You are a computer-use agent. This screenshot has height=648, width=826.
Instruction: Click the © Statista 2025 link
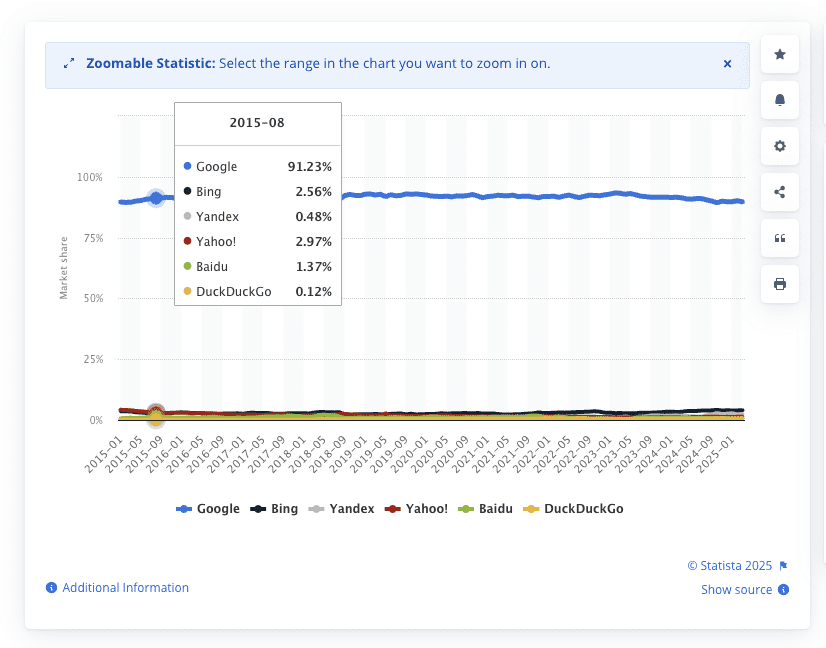tap(730, 565)
